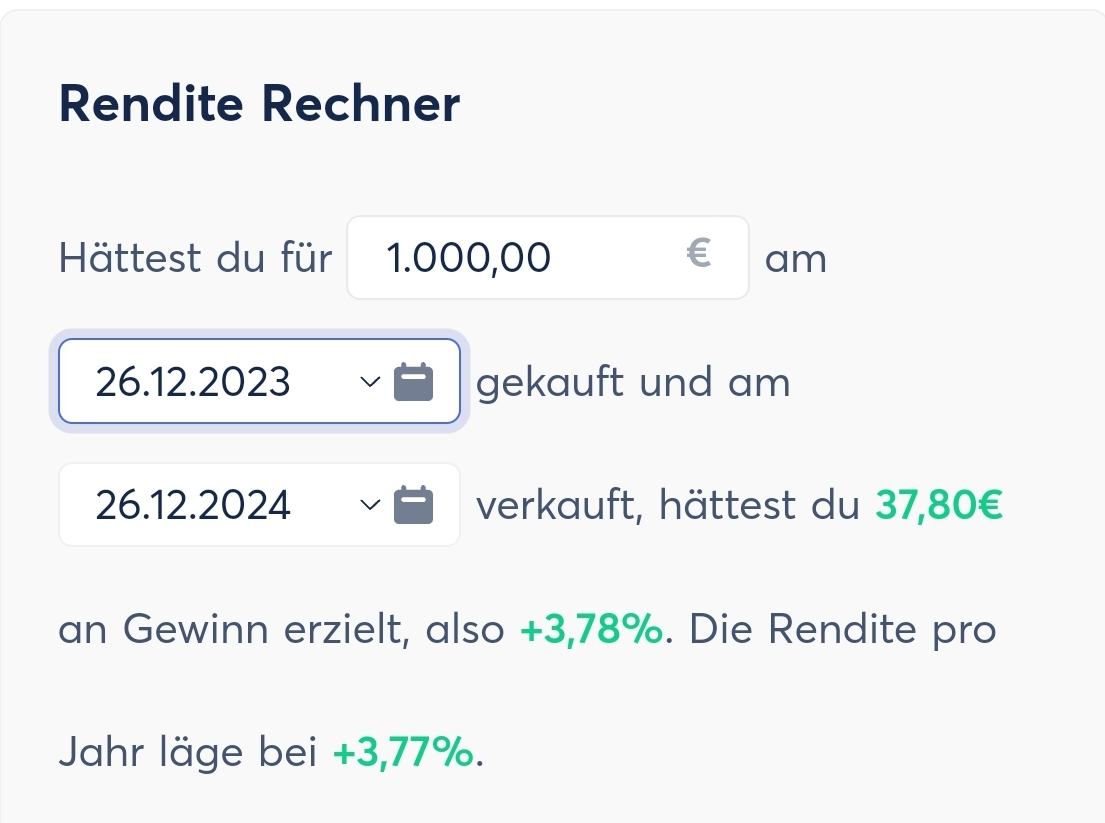
Task: Select the 26.12.2024 sale date text
Action: (x=193, y=505)
